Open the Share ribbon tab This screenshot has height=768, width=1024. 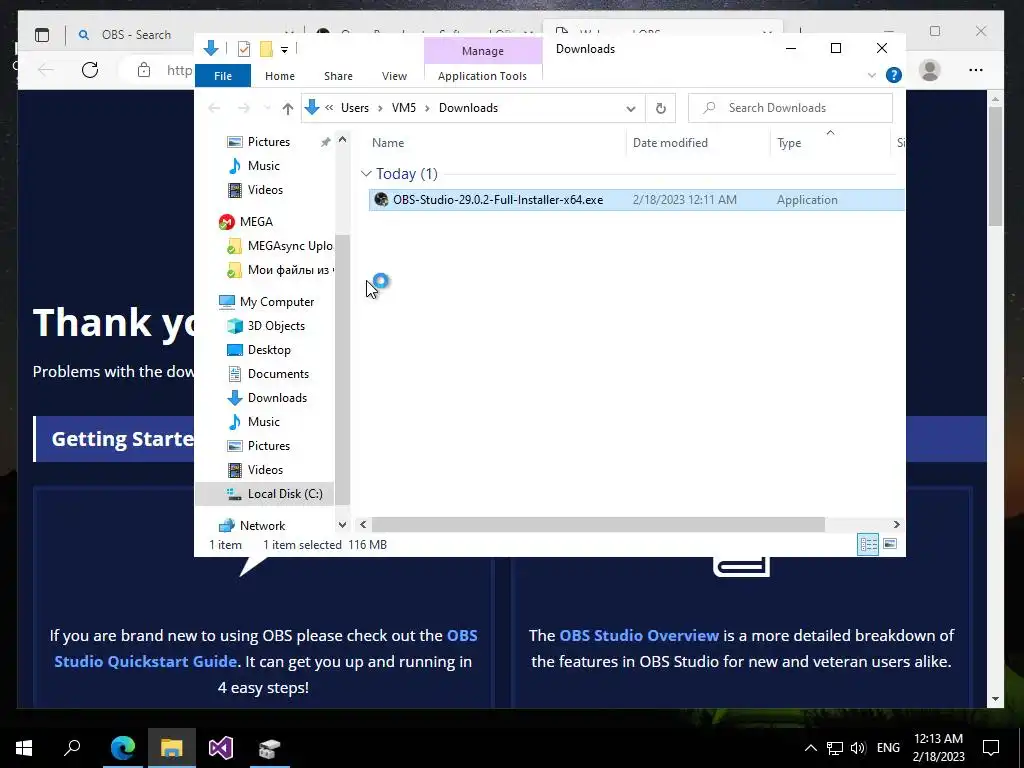pos(338,76)
